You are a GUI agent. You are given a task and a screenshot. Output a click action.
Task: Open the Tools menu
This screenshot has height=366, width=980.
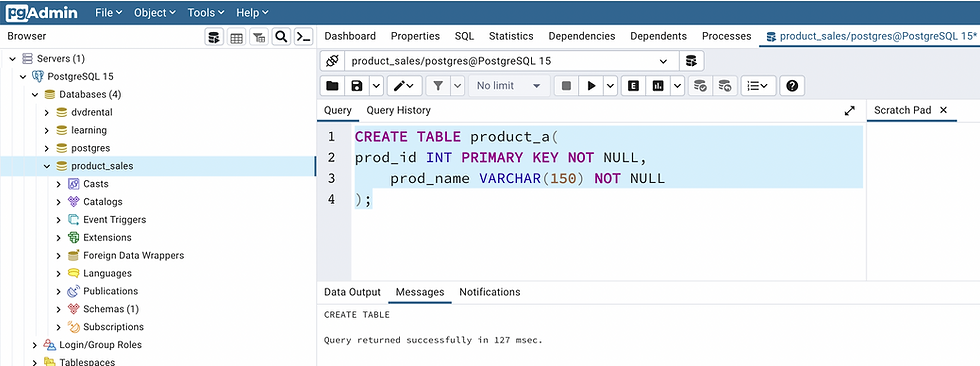(x=206, y=12)
